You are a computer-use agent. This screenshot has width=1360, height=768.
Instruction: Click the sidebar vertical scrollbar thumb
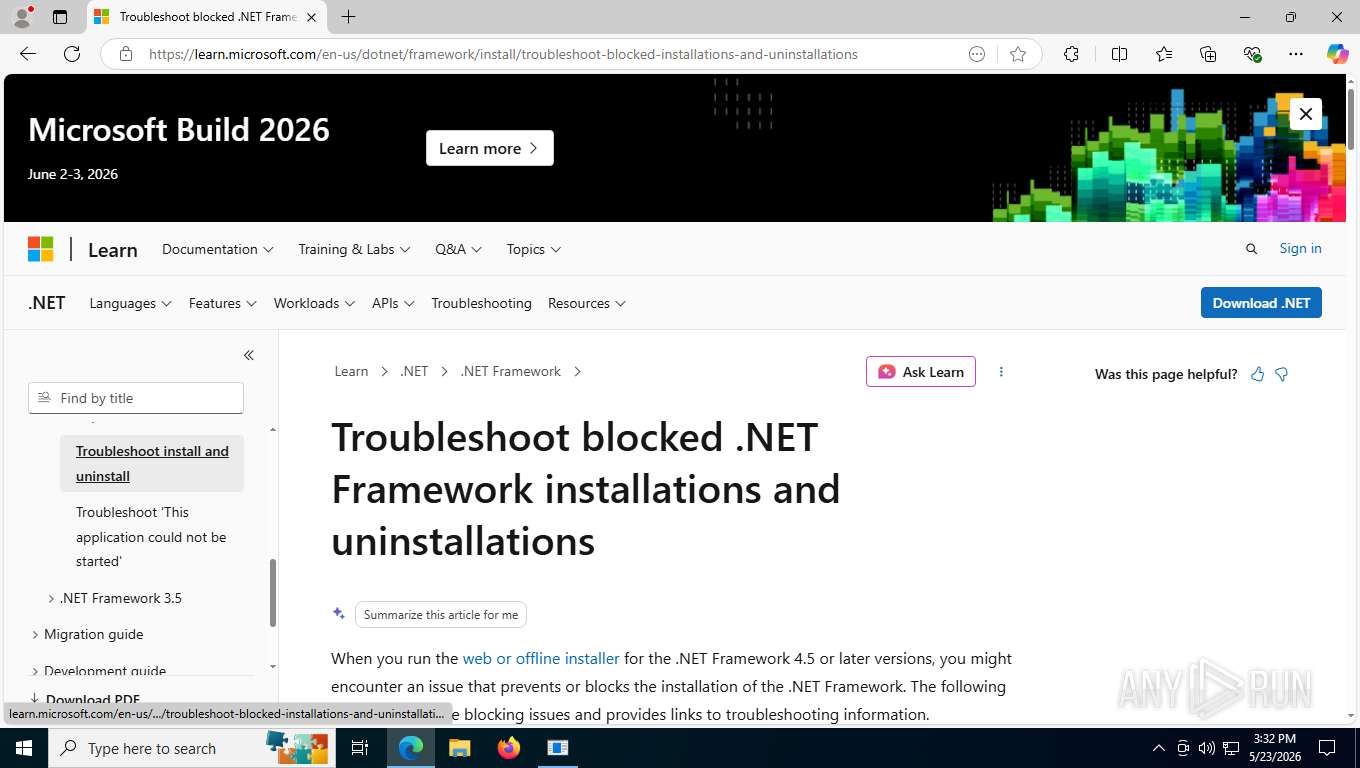tap(272, 592)
